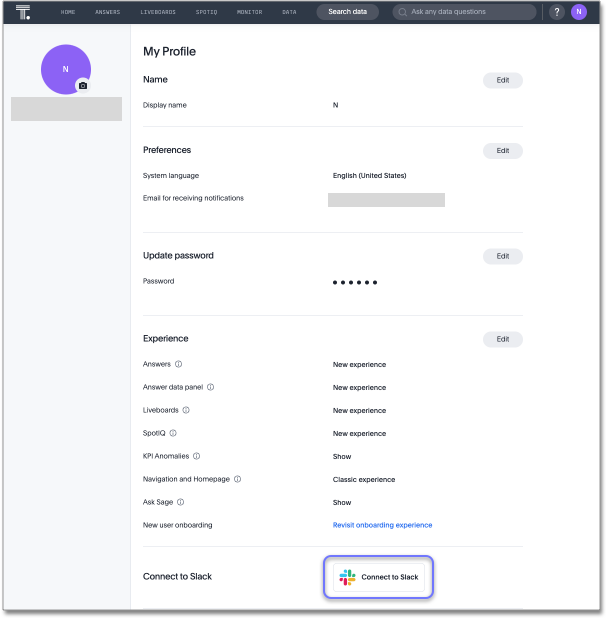Viewport: 607px width, 619px height.
Task: Click the info icon beside Answers
Action: [179, 364]
